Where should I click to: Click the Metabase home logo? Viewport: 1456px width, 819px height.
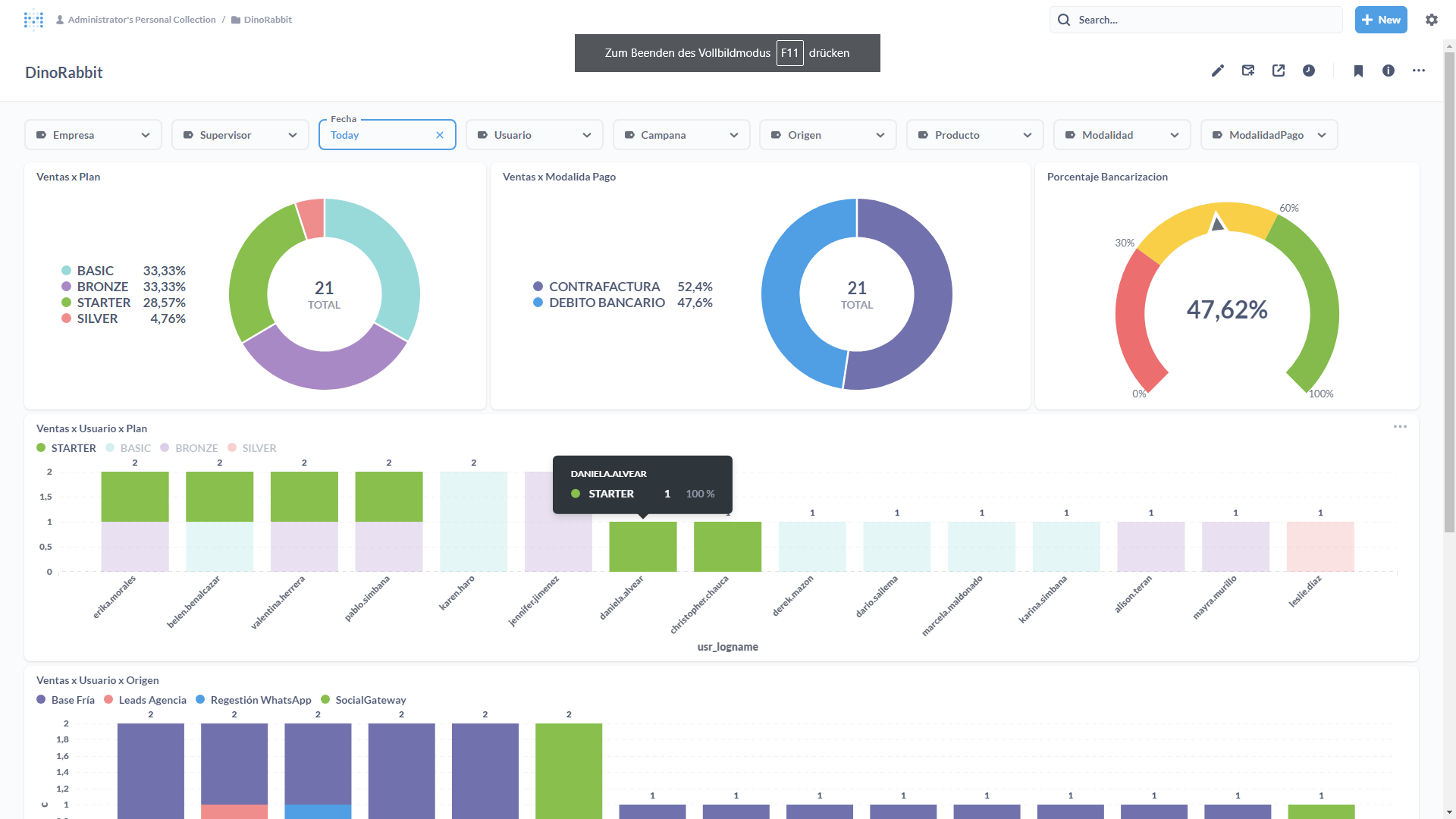tap(33, 20)
